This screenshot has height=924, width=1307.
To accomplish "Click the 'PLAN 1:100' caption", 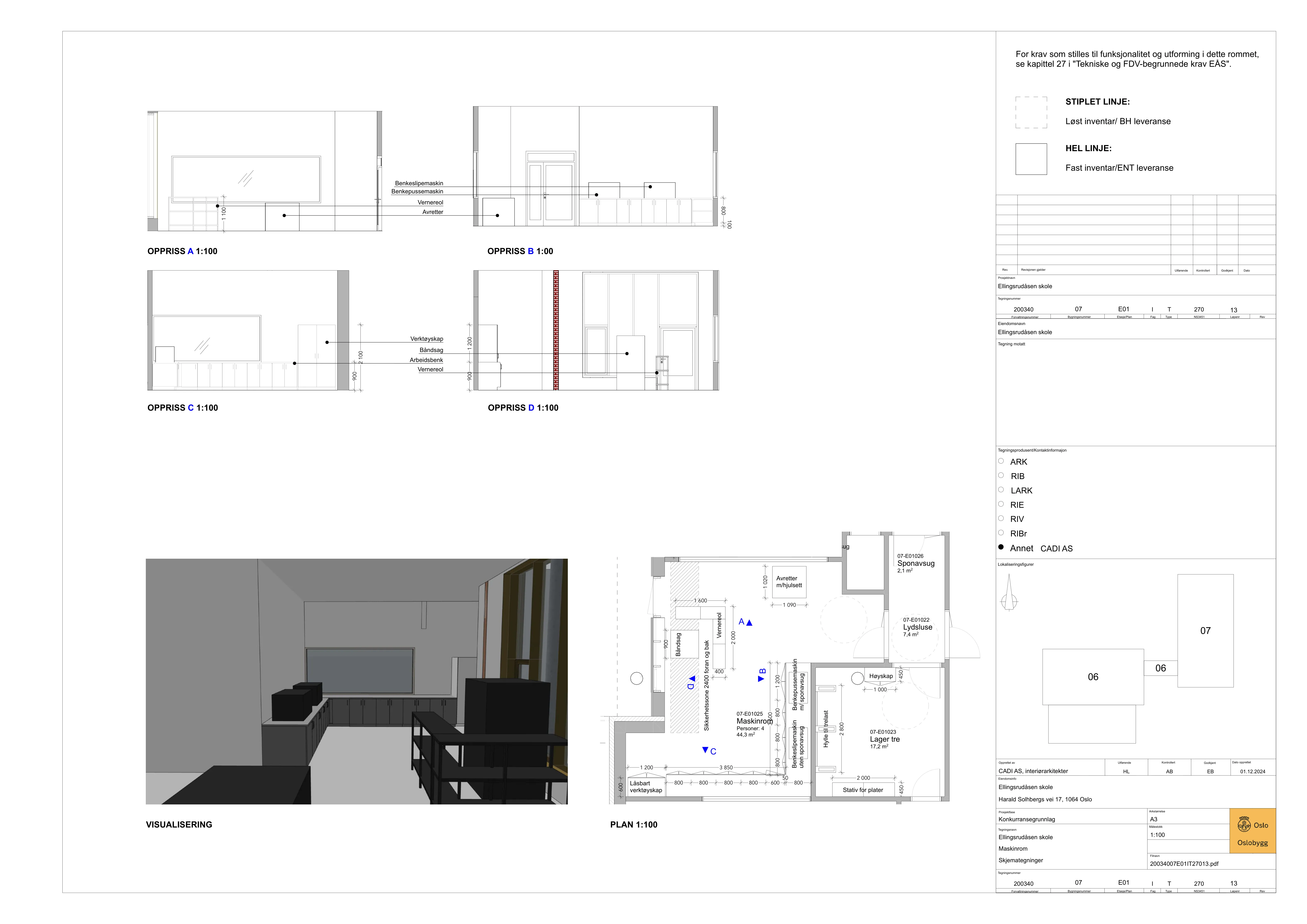I will click(x=634, y=824).
